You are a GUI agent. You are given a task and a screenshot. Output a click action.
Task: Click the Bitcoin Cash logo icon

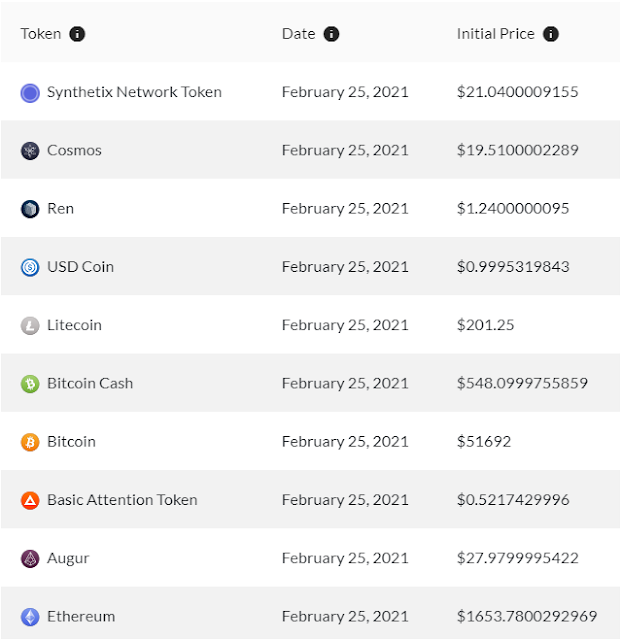point(30,384)
